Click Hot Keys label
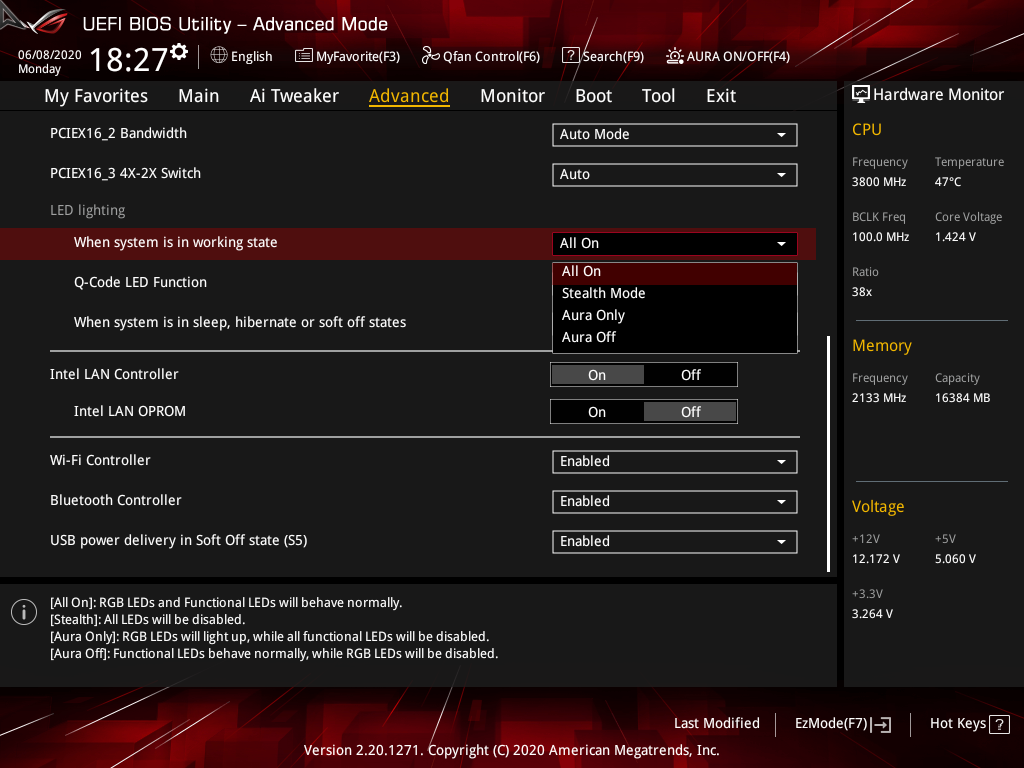This screenshot has width=1024, height=768. click(957, 724)
